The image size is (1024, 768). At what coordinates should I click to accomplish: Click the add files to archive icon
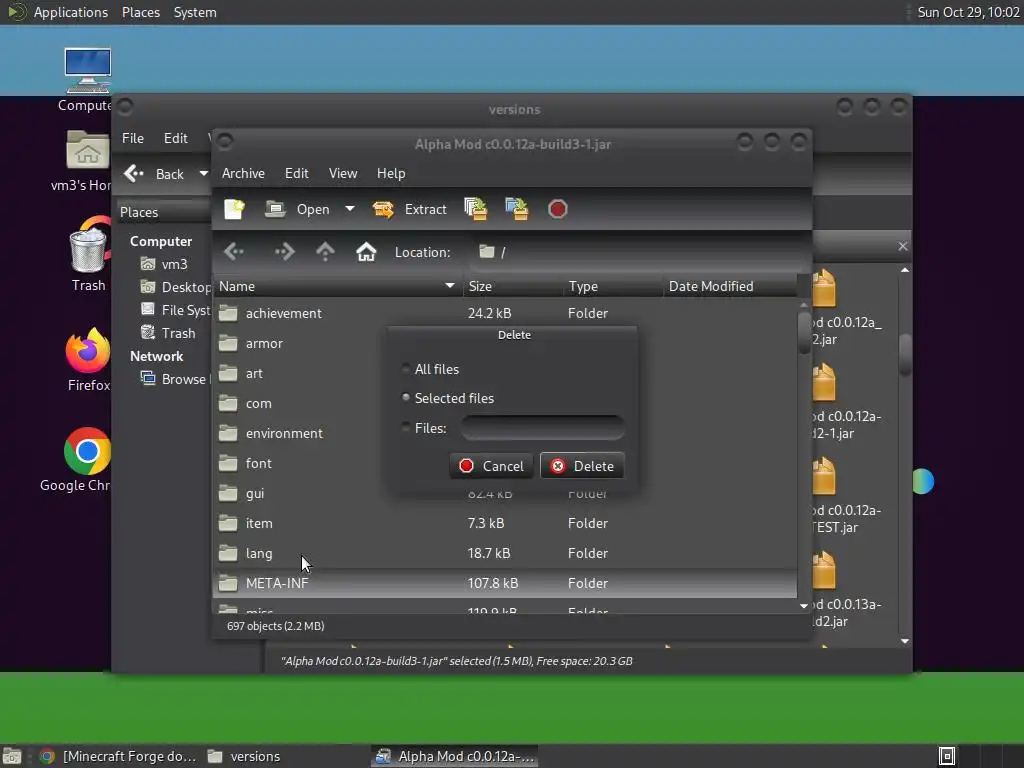tap(475, 209)
